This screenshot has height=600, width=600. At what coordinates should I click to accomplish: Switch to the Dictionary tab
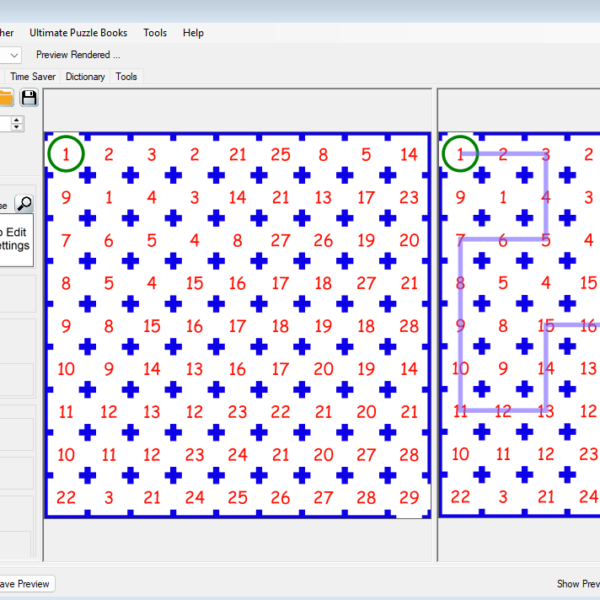[85, 76]
